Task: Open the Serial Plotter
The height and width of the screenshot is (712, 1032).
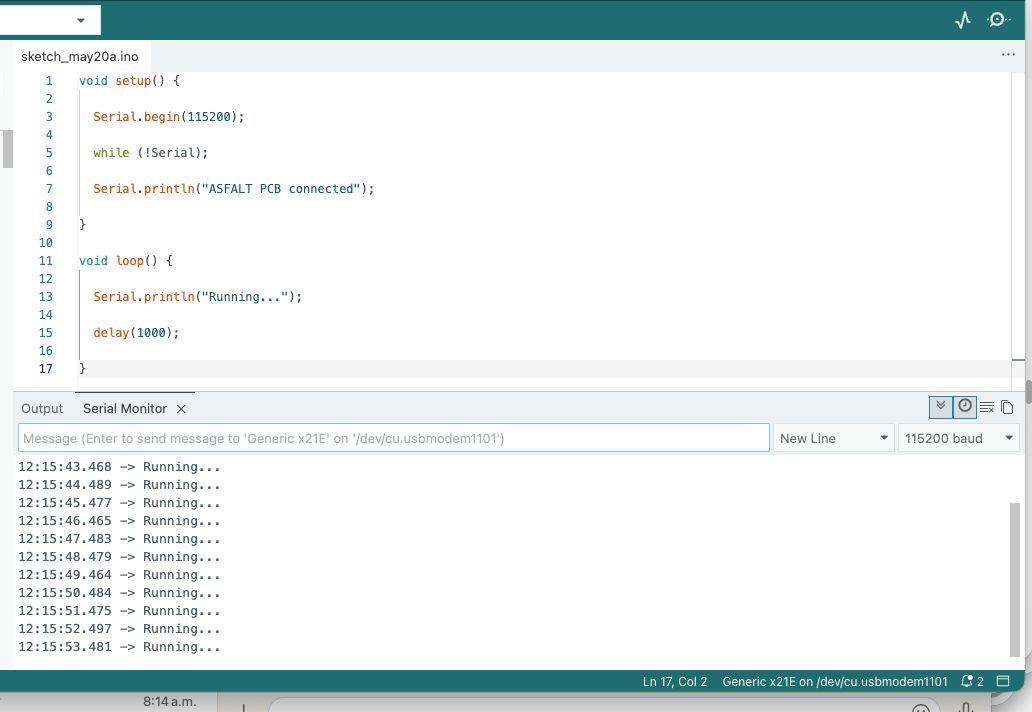Action: point(963,20)
